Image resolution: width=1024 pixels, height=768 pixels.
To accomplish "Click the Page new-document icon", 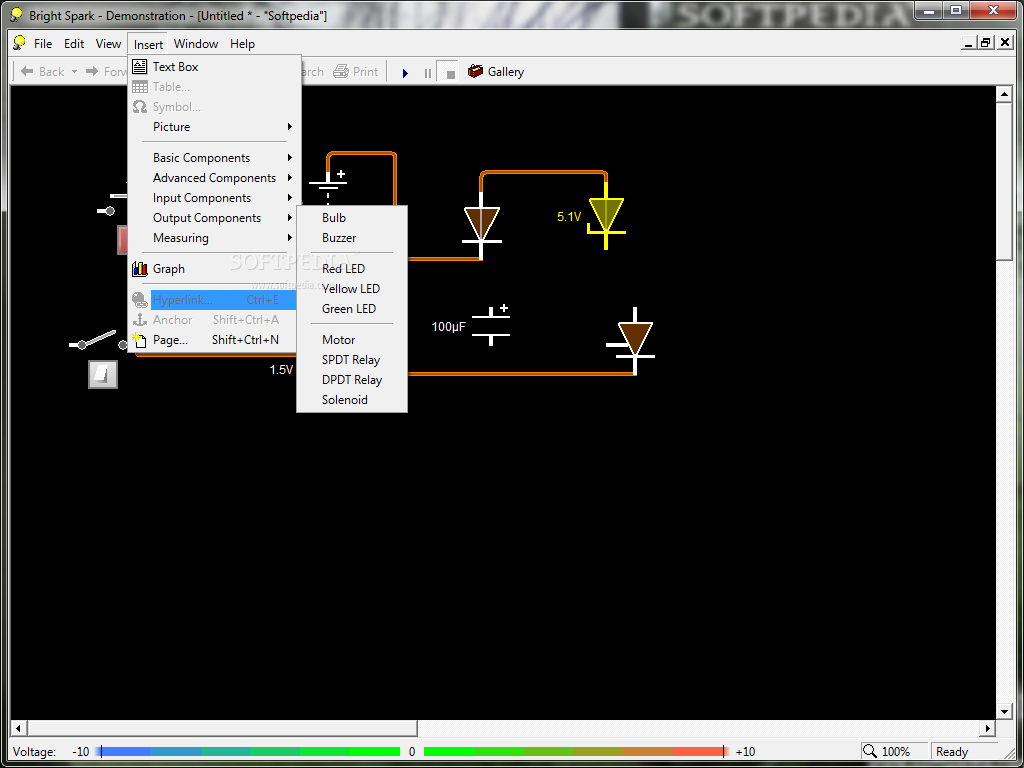I will click(x=138, y=340).
